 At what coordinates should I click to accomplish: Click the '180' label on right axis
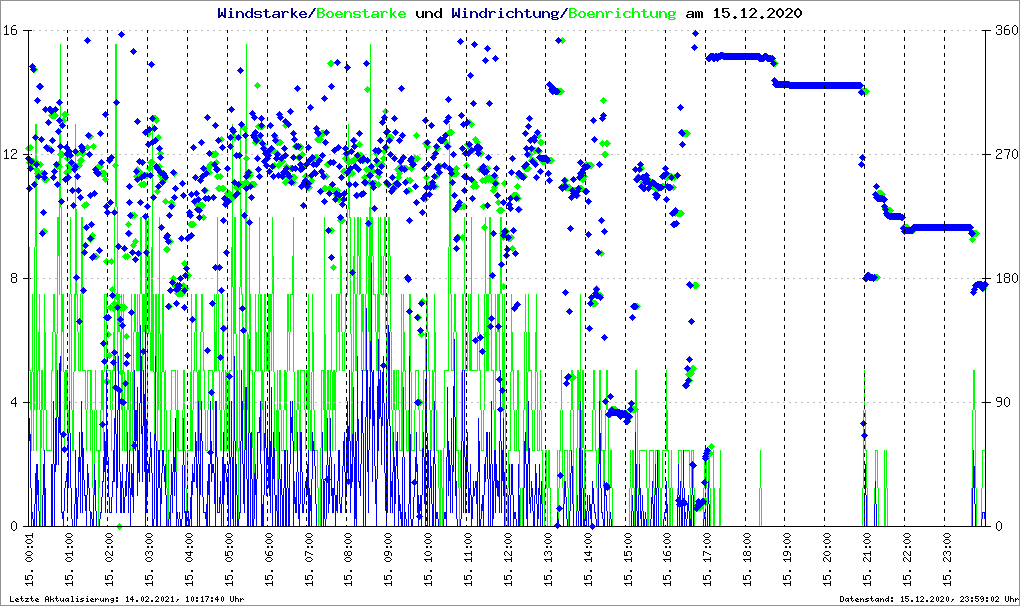click(x=1005, y=278)
